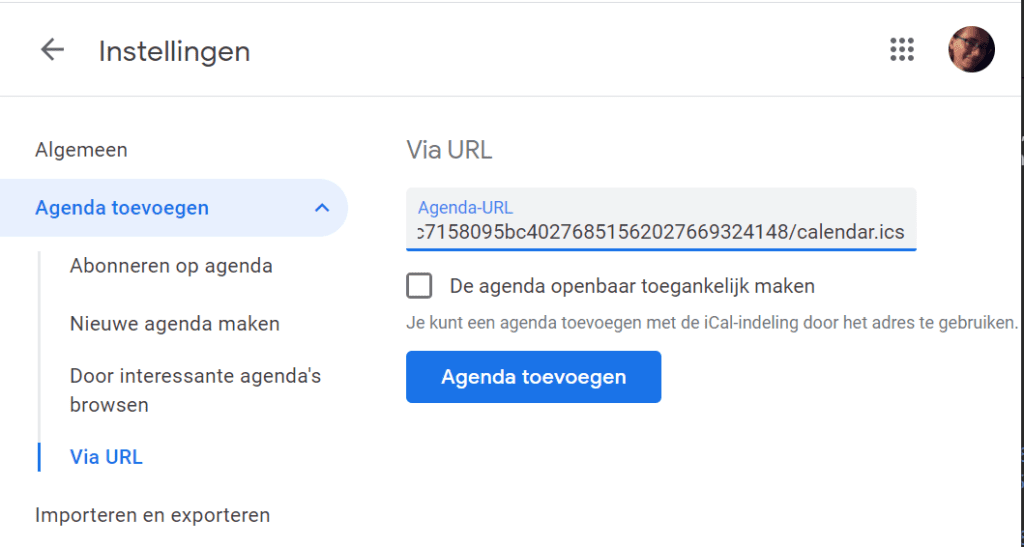Click the Instellingen page title
1024x547 pixels.
coord(174,52)
